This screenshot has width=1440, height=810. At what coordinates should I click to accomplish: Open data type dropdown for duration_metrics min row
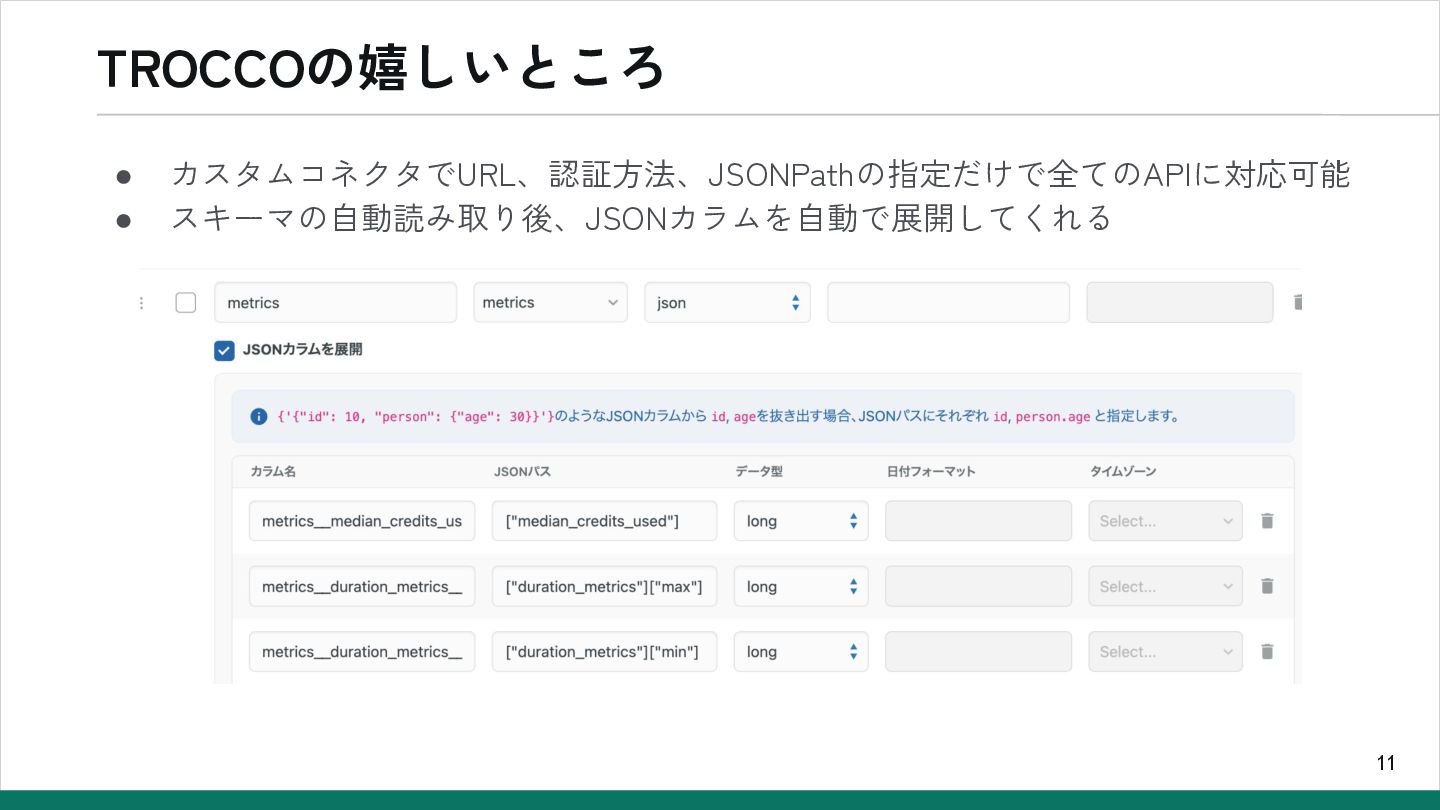pos(801,651)
